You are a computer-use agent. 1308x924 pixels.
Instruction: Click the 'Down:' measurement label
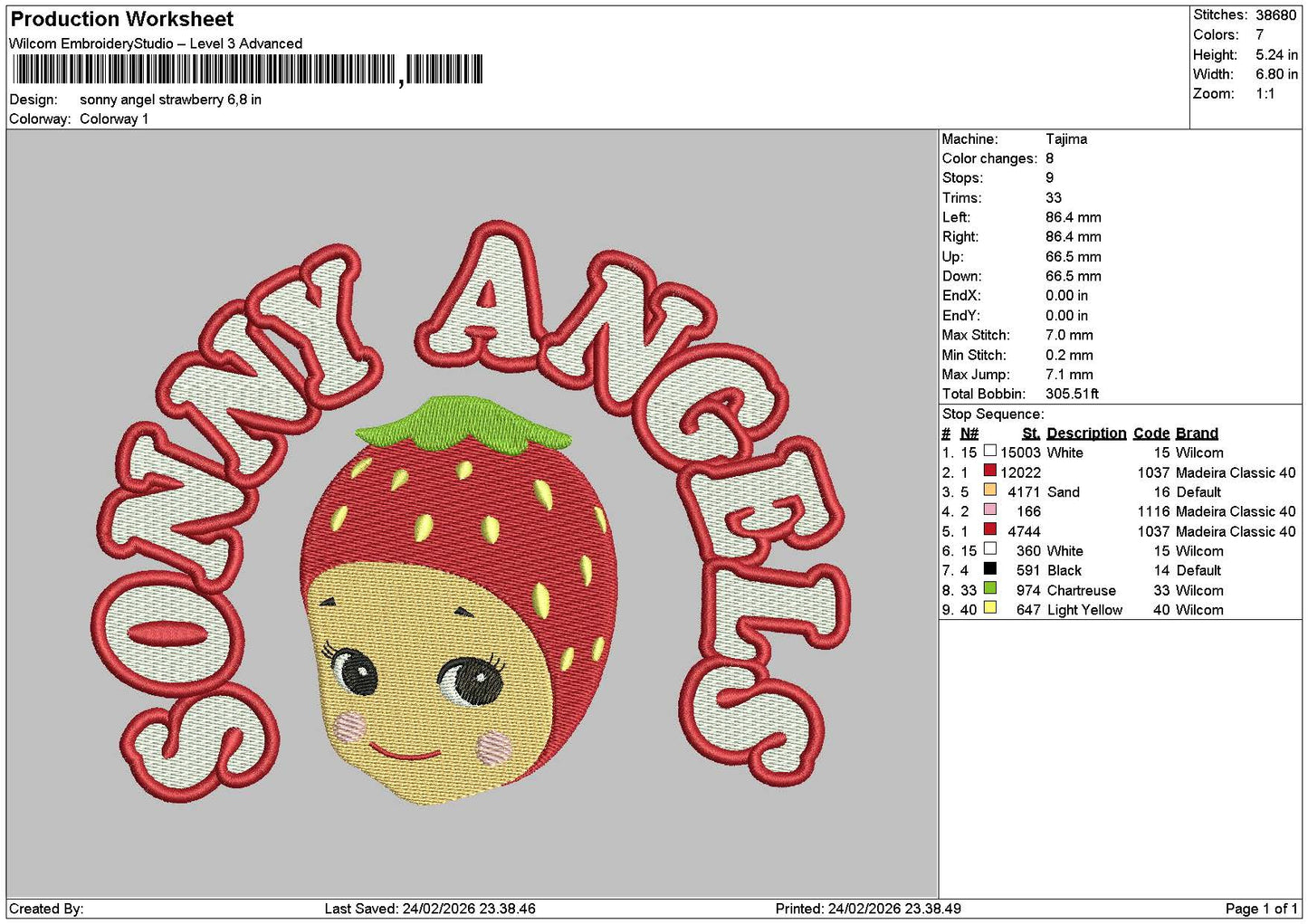click(x=961, y=276)
